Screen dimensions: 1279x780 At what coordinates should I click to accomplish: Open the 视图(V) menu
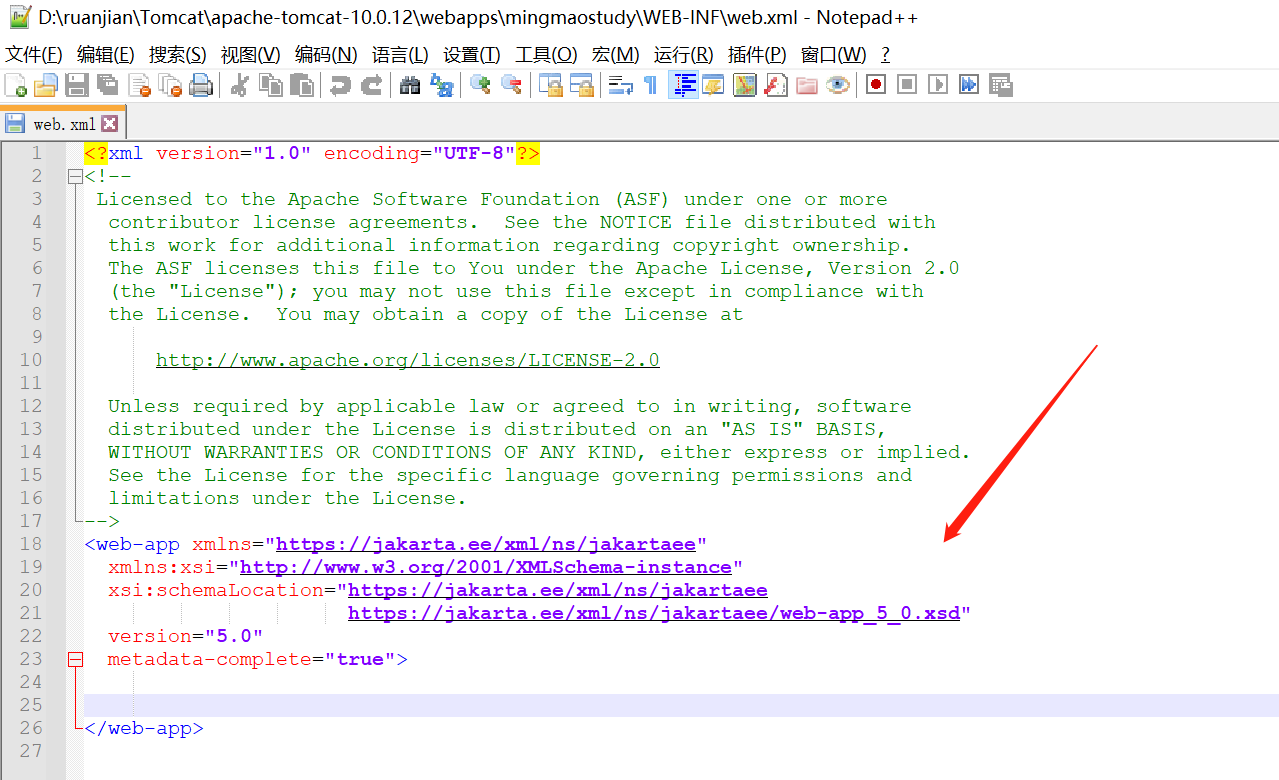click(250, 54)
